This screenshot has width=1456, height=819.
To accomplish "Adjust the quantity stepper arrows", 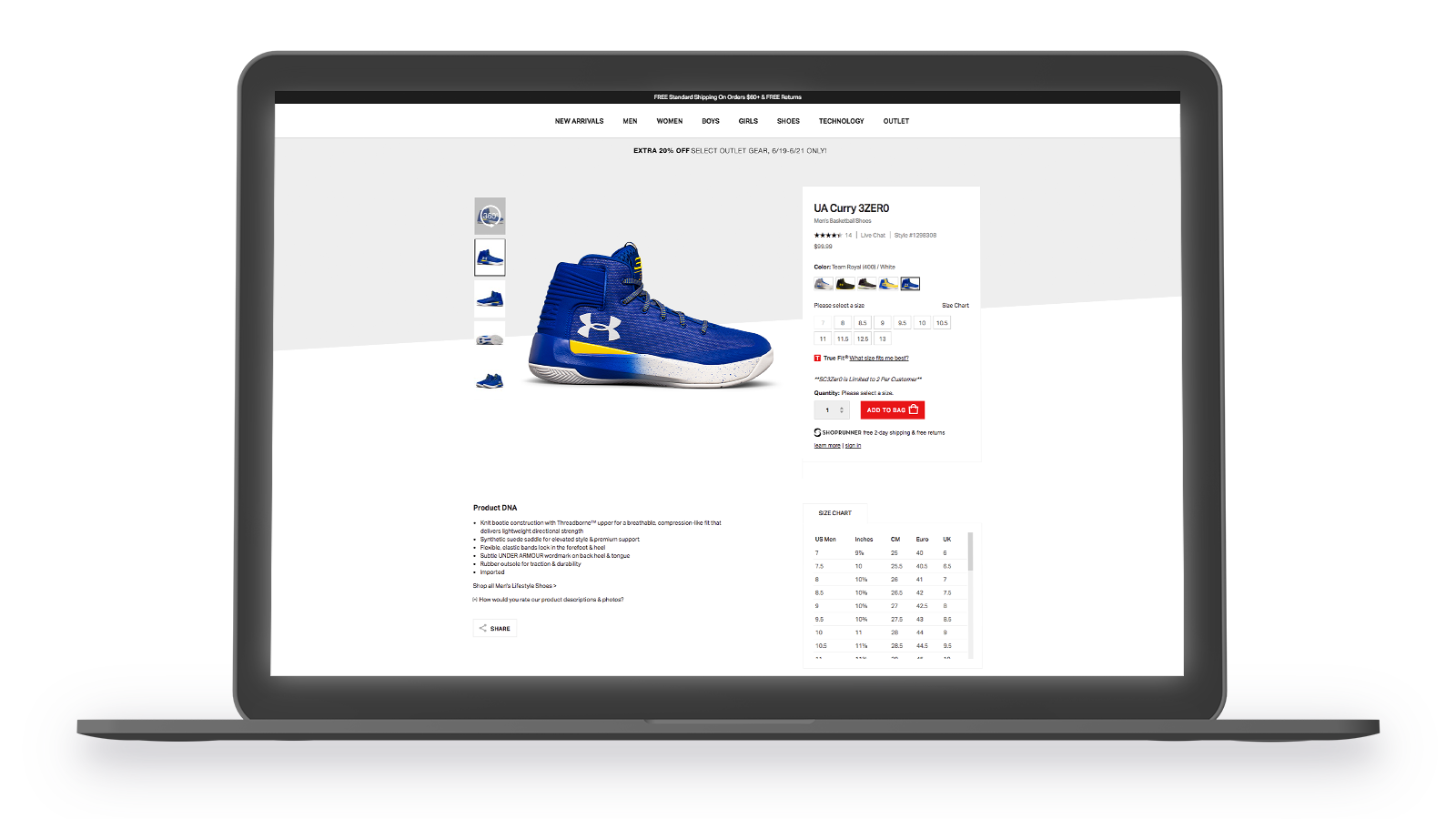I will tap(842, 410).
